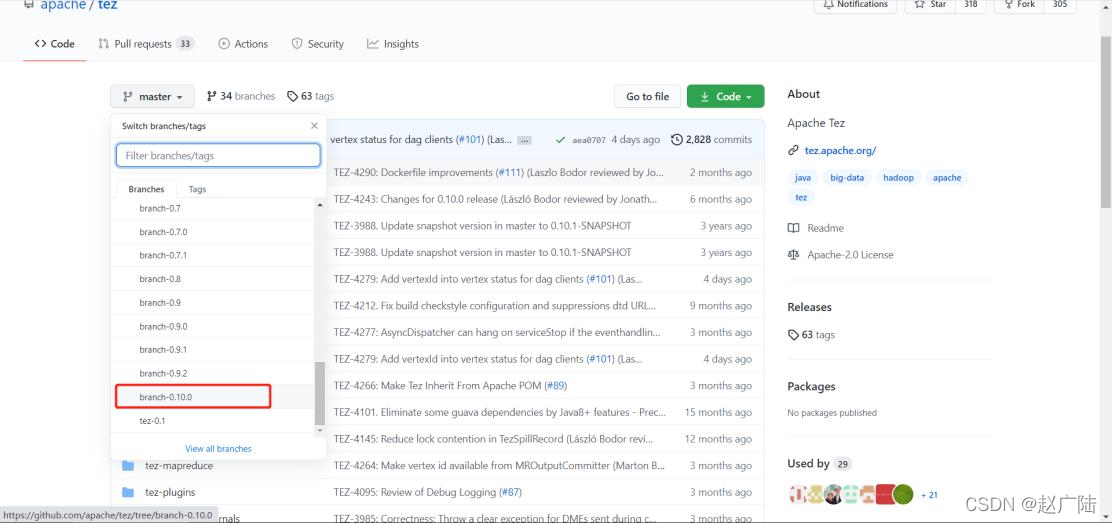Select the Branches tab in switcher
1112x523 pixels.
146,189
